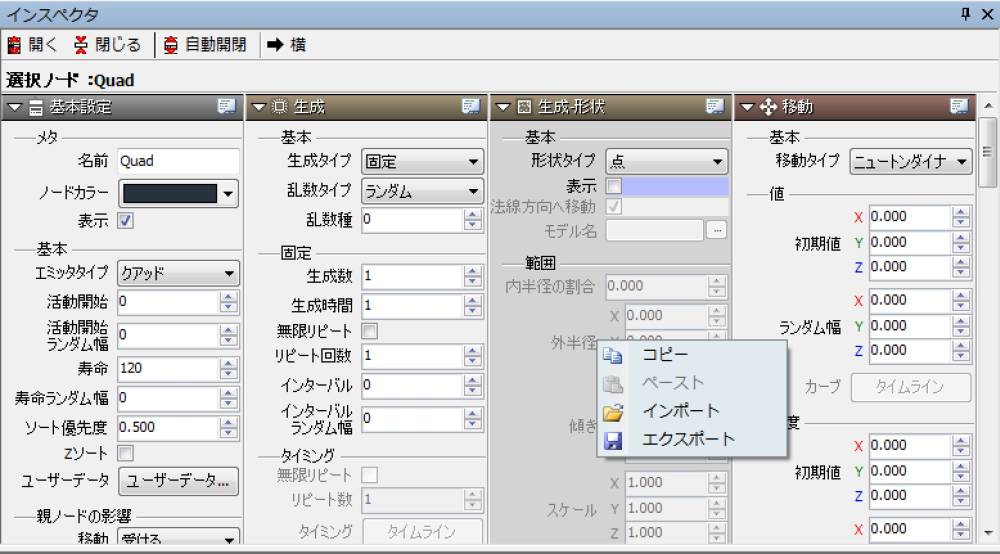The image size is (1000, 554).
Task: Click the 開く (open all) toolbar icon
Action: coord(15,45)
